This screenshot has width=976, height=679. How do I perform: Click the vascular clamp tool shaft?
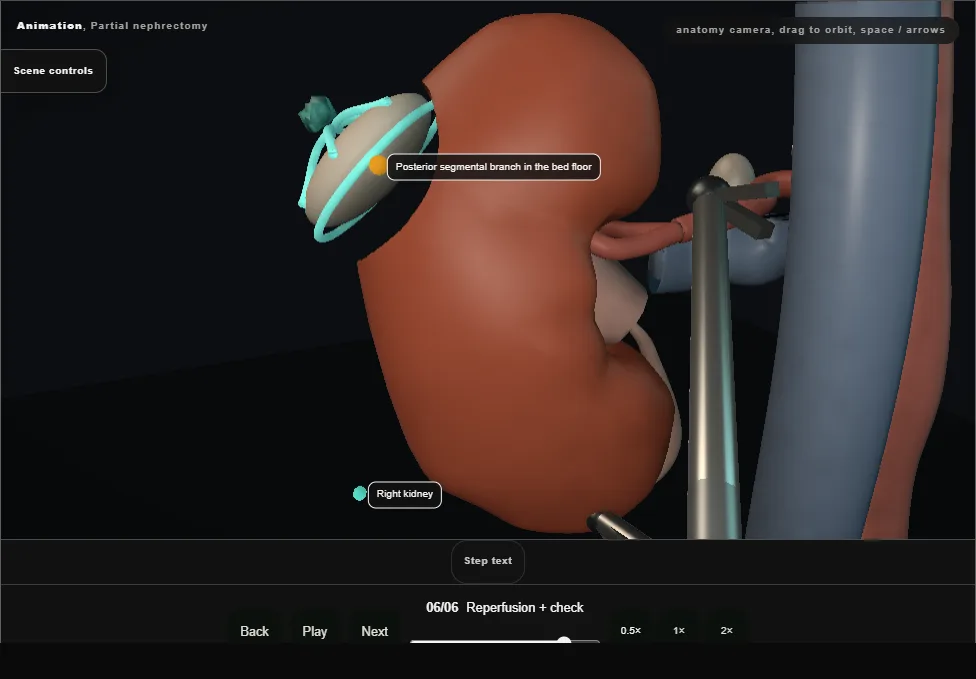[x=713, y=367]
